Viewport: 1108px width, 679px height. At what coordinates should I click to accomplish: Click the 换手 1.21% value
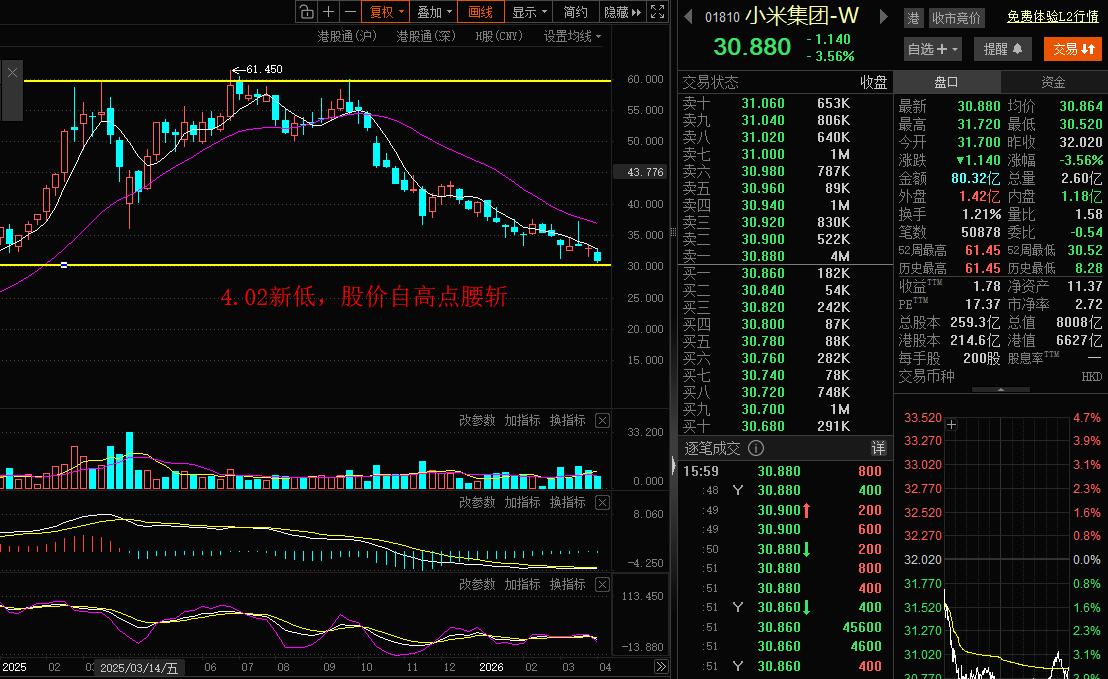click(x=982, y=214)
